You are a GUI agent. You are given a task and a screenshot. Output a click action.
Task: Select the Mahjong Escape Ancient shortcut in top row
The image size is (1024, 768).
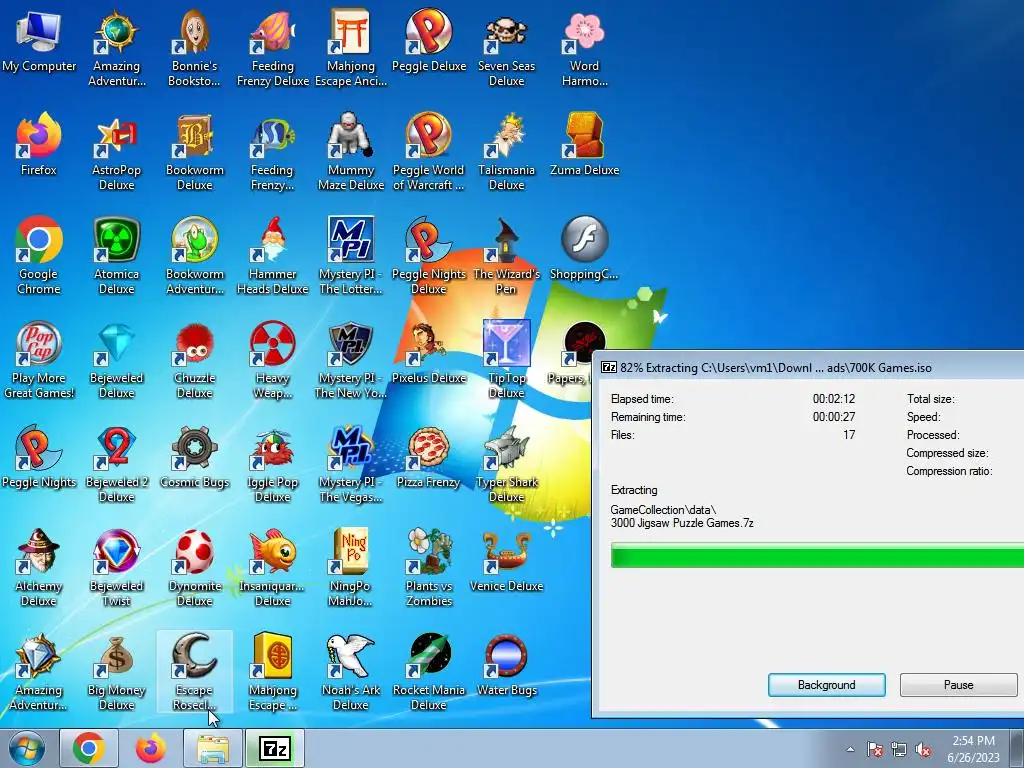click(351, 48)
